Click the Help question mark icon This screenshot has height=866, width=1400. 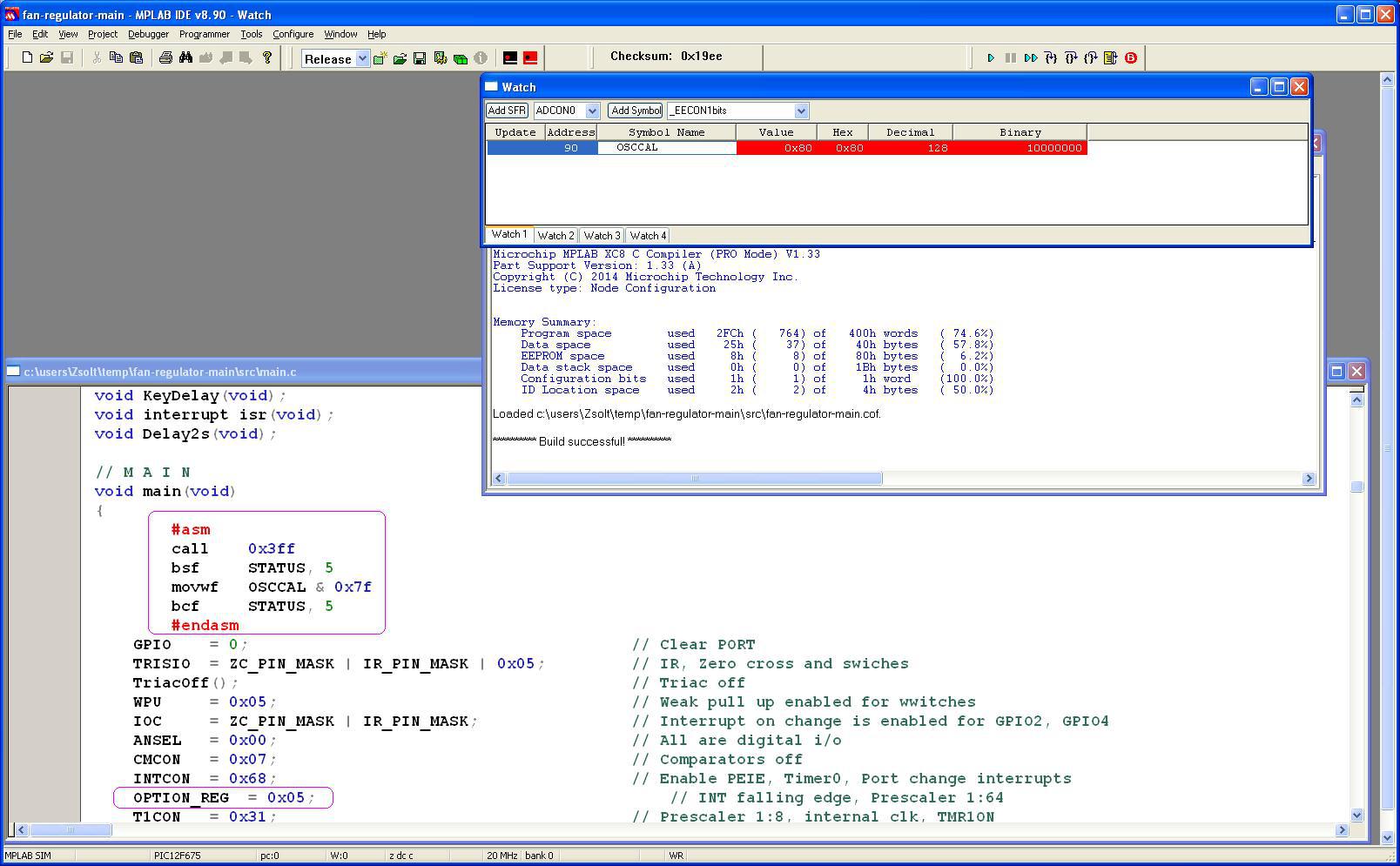tap(267, 58)
